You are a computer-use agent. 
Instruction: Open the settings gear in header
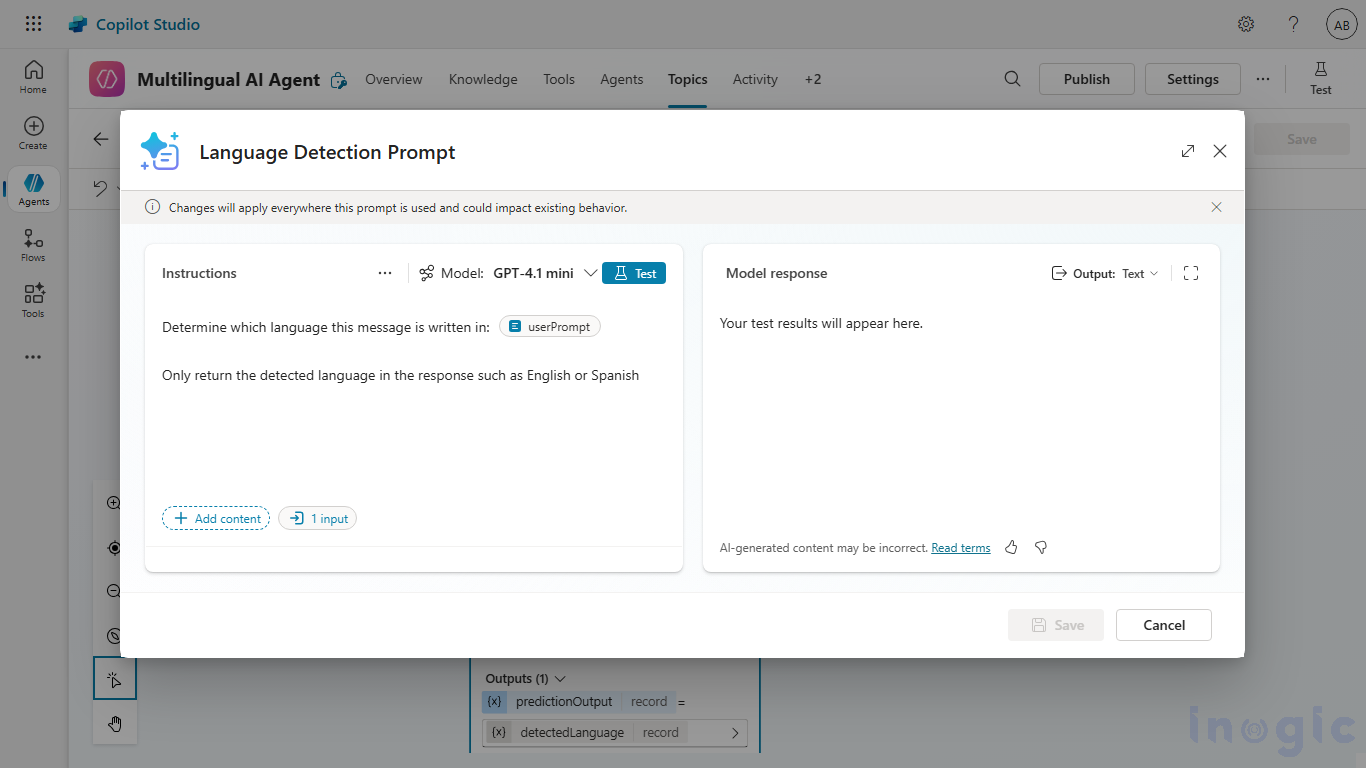pyautogui.click(x=1246, y=24)
